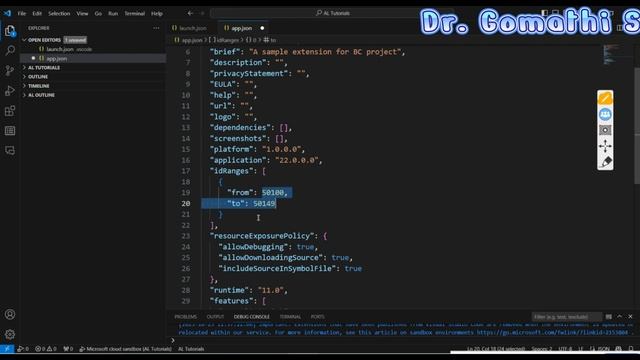Click the line and column status indicator
Image resolution: width=640 pixels, height=360 pixels.
[496, 349]
